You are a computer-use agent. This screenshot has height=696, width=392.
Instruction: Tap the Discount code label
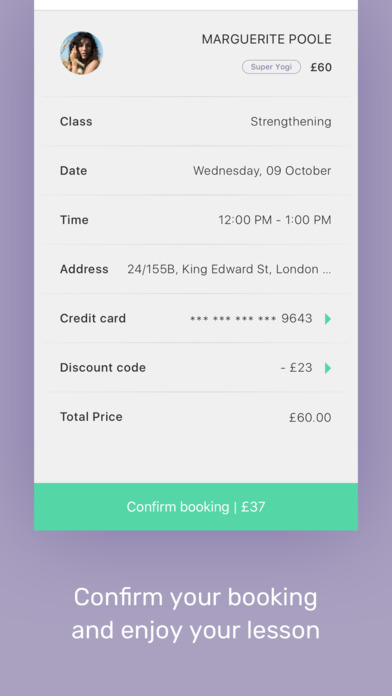click(103, 368)
